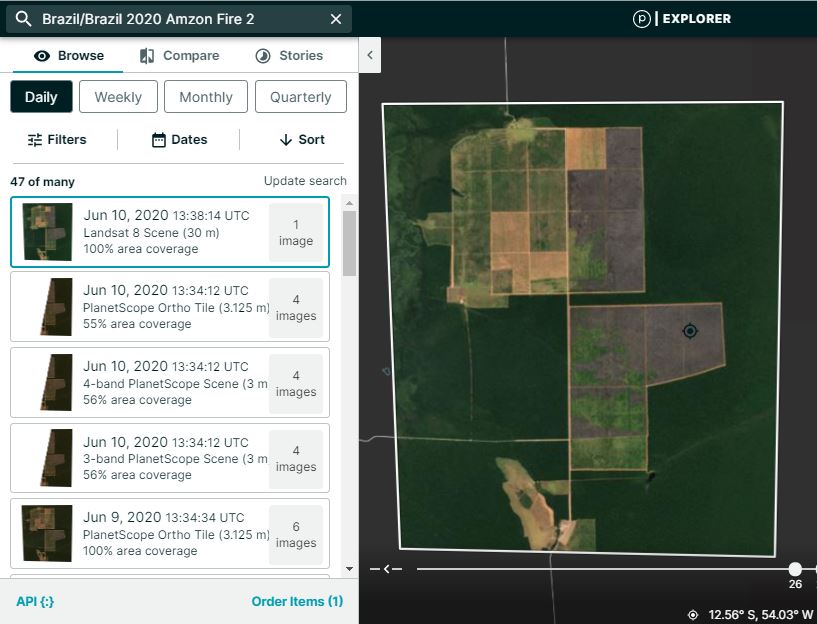Click the crosshair marker on map
The image size is (817, 624).
click(689, 331)
